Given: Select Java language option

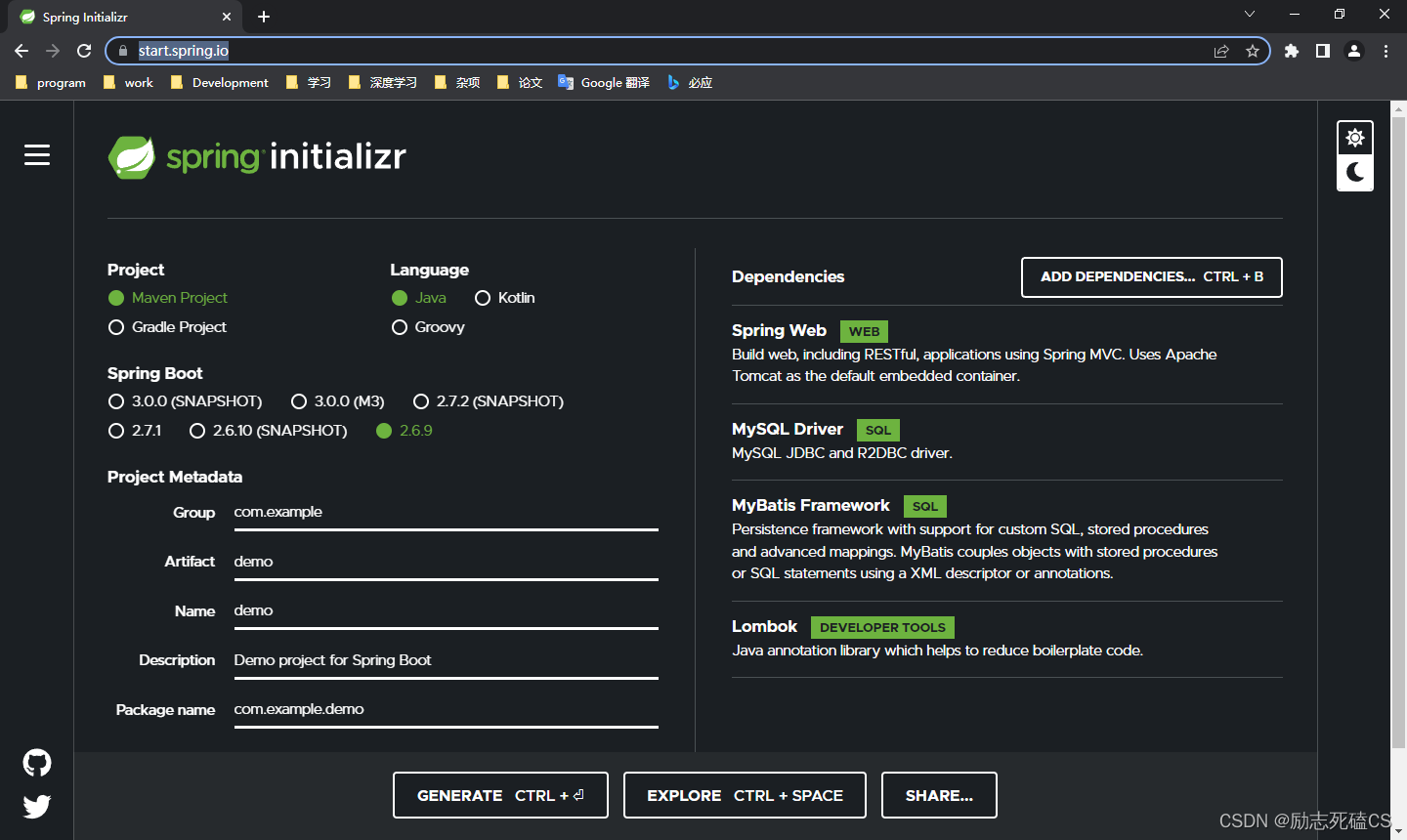Looking at the screenshot, I should (419, 298).
